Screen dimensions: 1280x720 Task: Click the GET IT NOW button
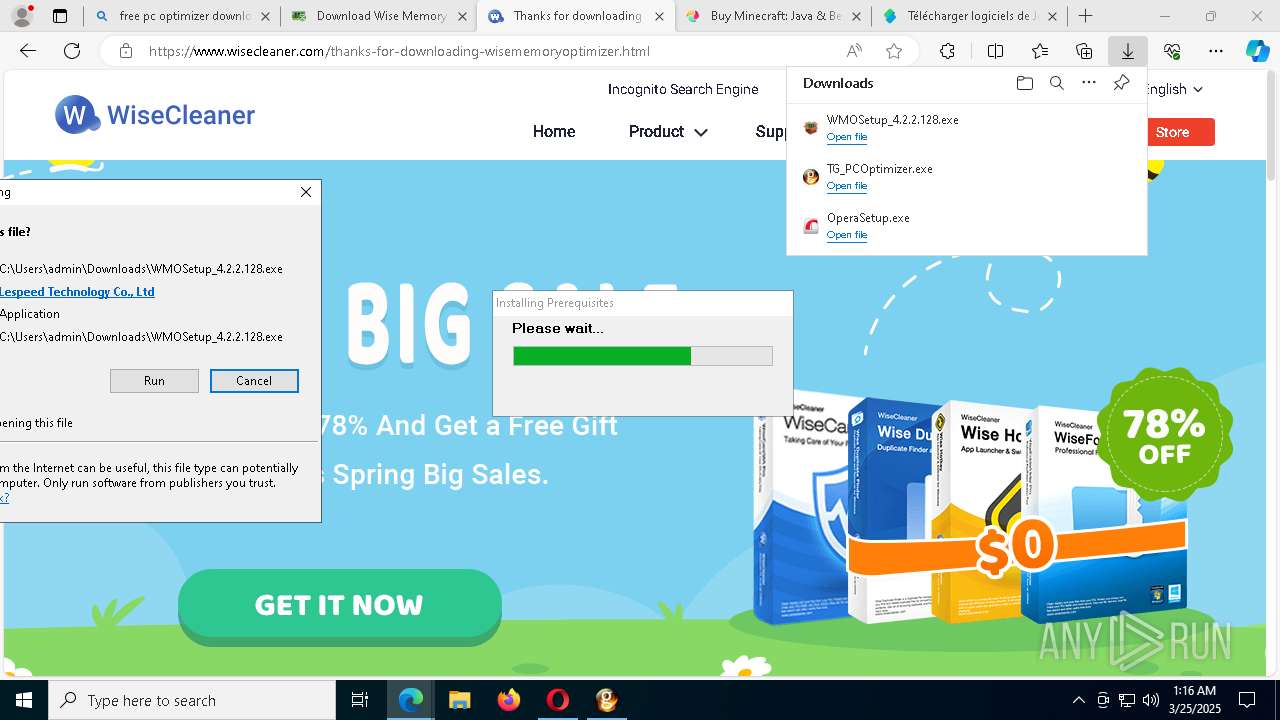pyautogui.click(x=339, y=604)
